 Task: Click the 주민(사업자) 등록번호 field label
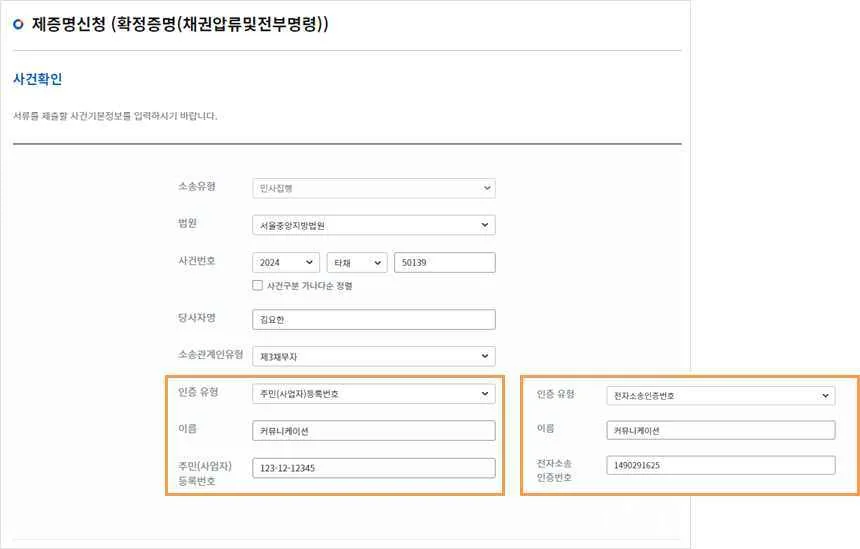205,473
